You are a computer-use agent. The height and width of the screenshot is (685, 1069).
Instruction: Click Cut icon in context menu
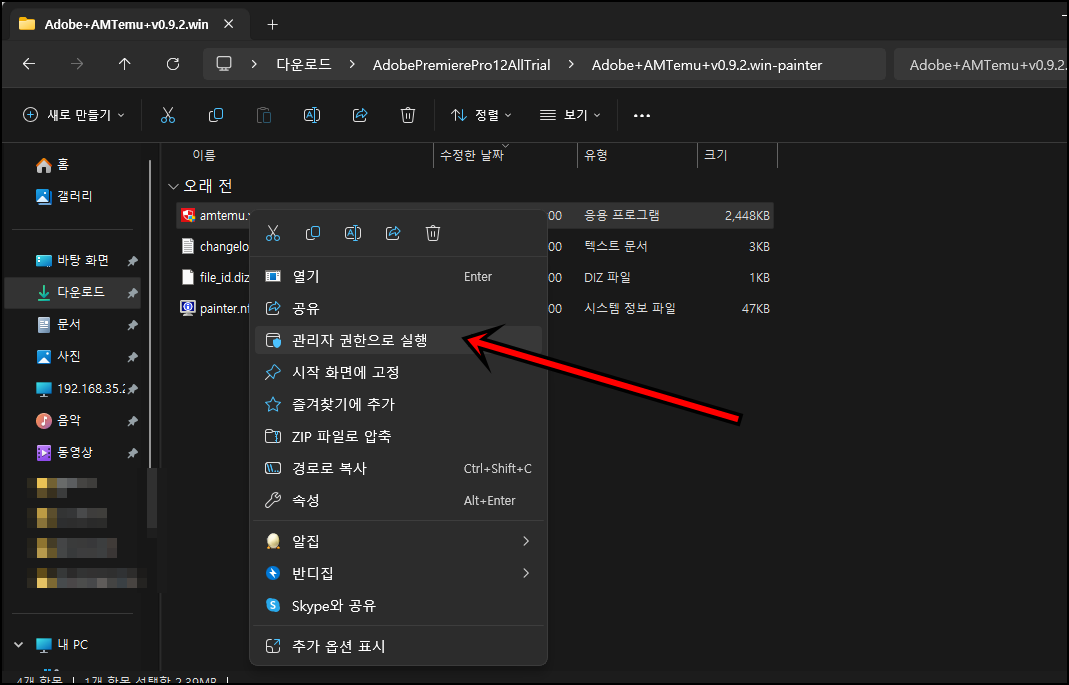click(273, 233)
